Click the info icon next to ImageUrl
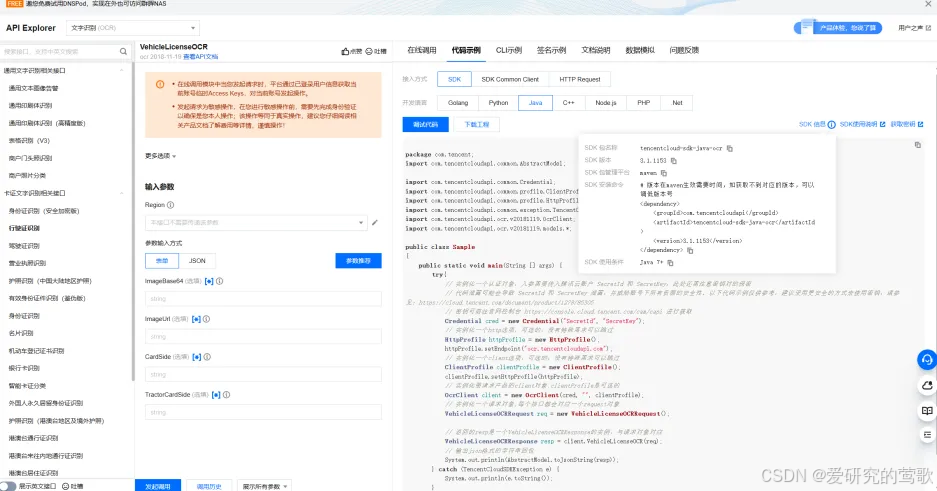 pos(207,319)
